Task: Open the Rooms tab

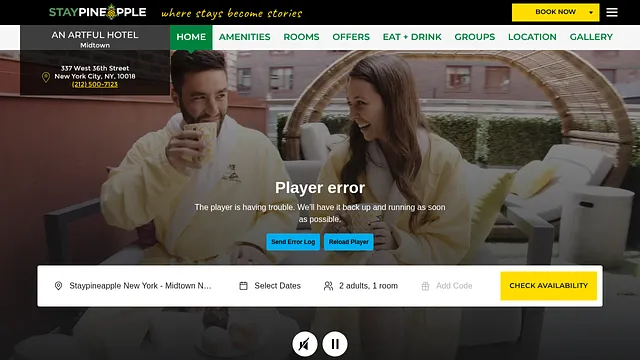Action: (301, 37)
